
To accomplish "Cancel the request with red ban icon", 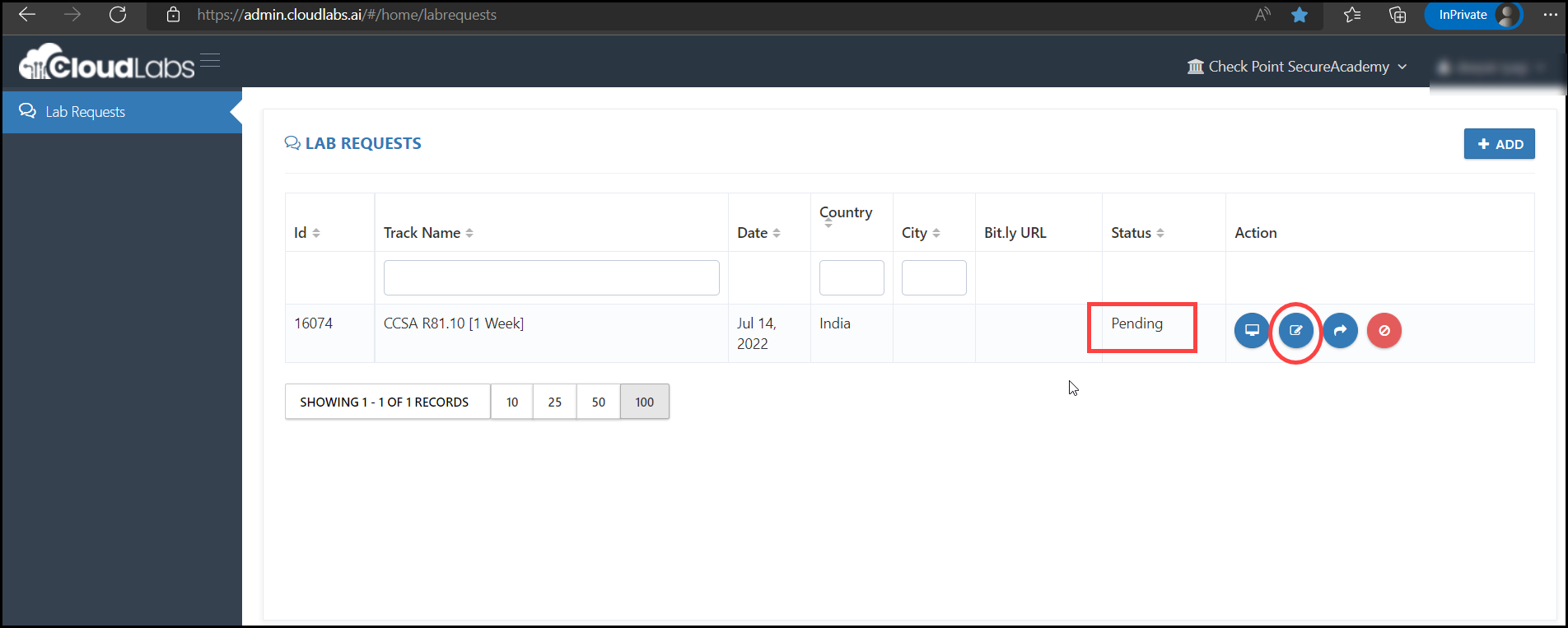I will (x=1384, y=330).
